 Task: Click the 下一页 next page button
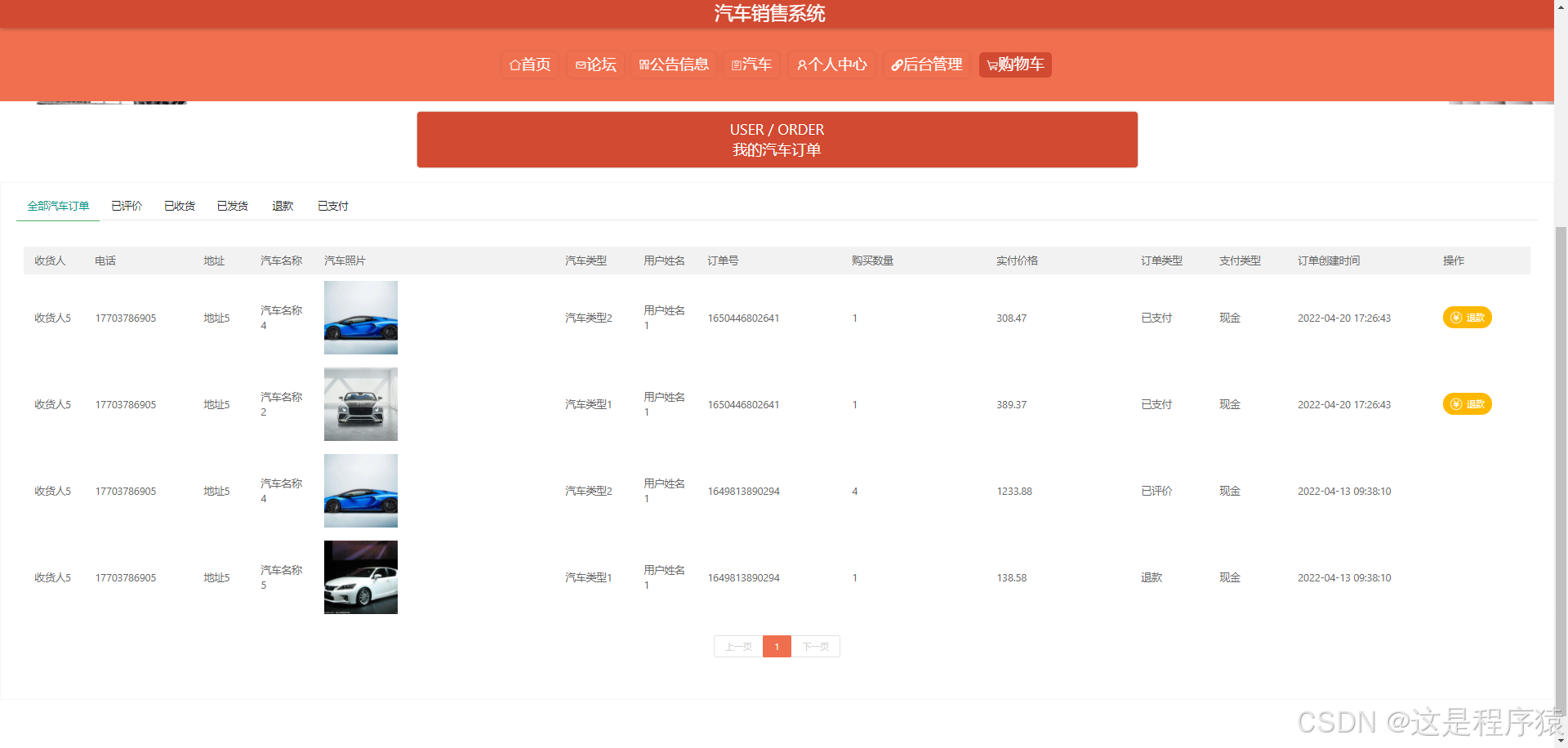[815, 647]
